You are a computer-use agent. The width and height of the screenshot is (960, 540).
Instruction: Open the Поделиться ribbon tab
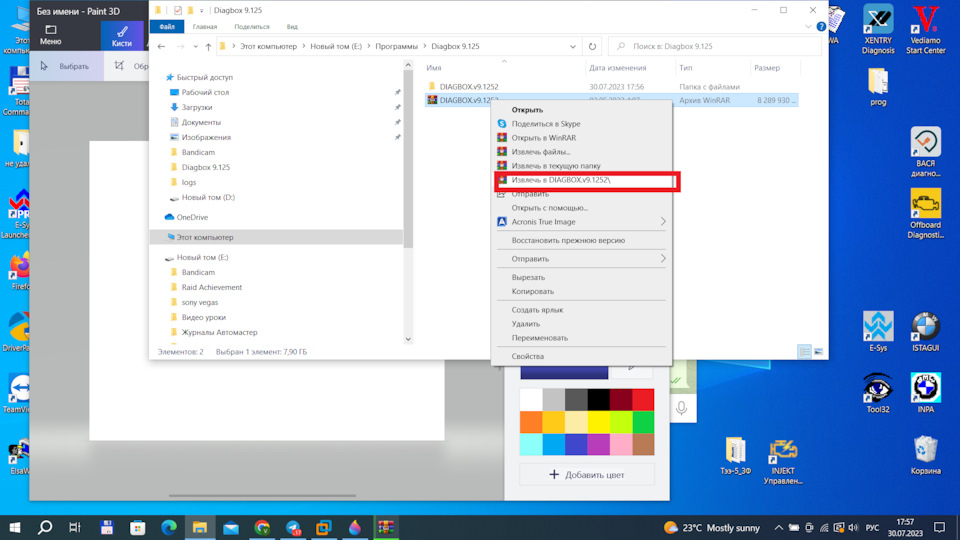coord(252,27)
